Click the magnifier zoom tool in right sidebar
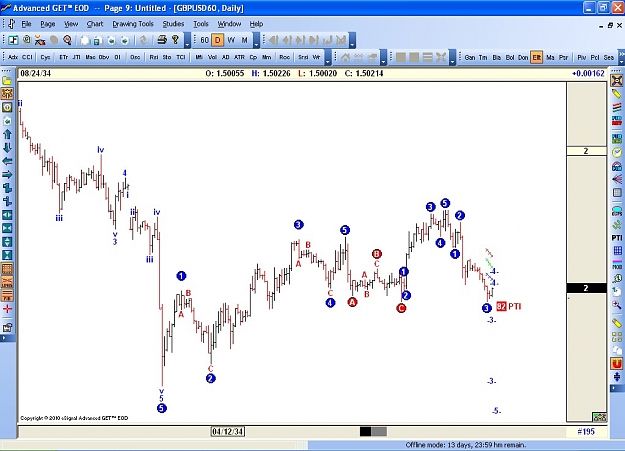625x451 pixels. pyautogui.click(x=617, y=305)
